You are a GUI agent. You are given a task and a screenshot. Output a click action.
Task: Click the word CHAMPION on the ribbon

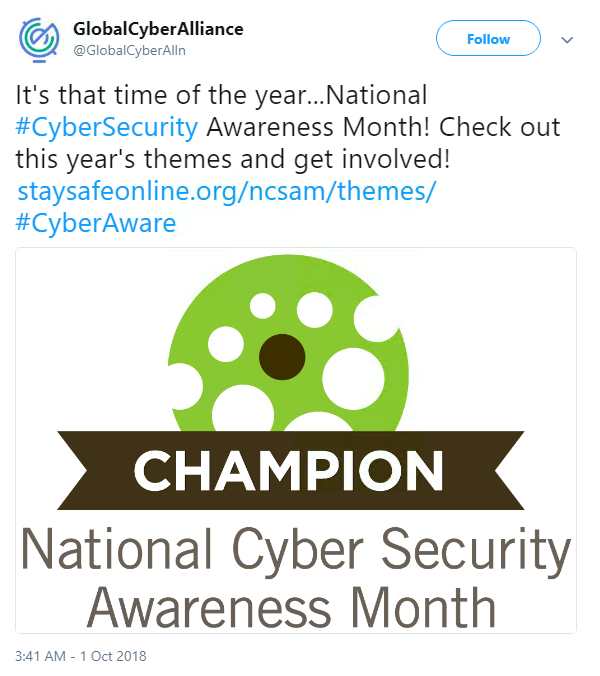[288, 470]
